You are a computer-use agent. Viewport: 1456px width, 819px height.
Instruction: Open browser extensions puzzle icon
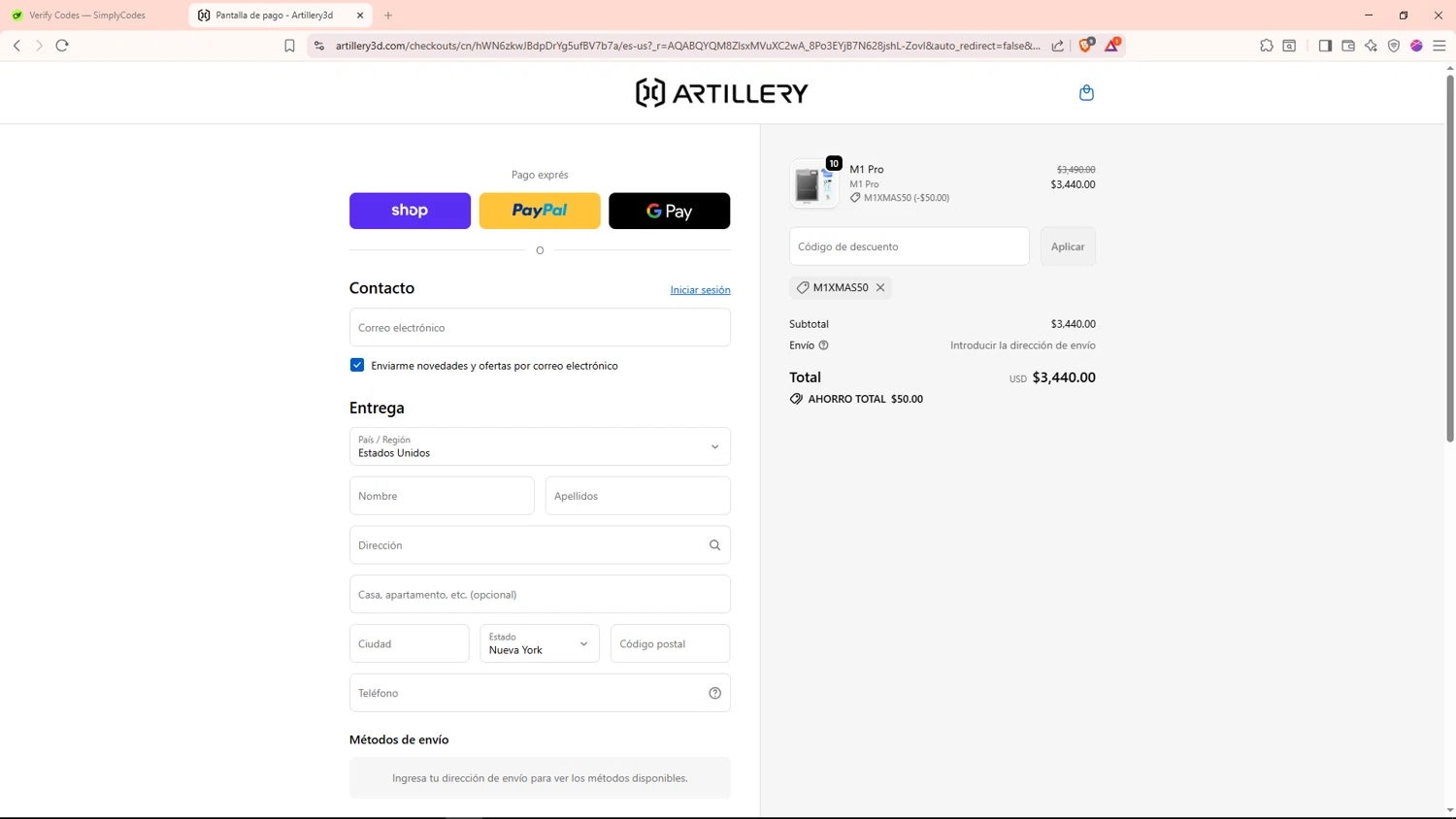[x=1267, y=46]
